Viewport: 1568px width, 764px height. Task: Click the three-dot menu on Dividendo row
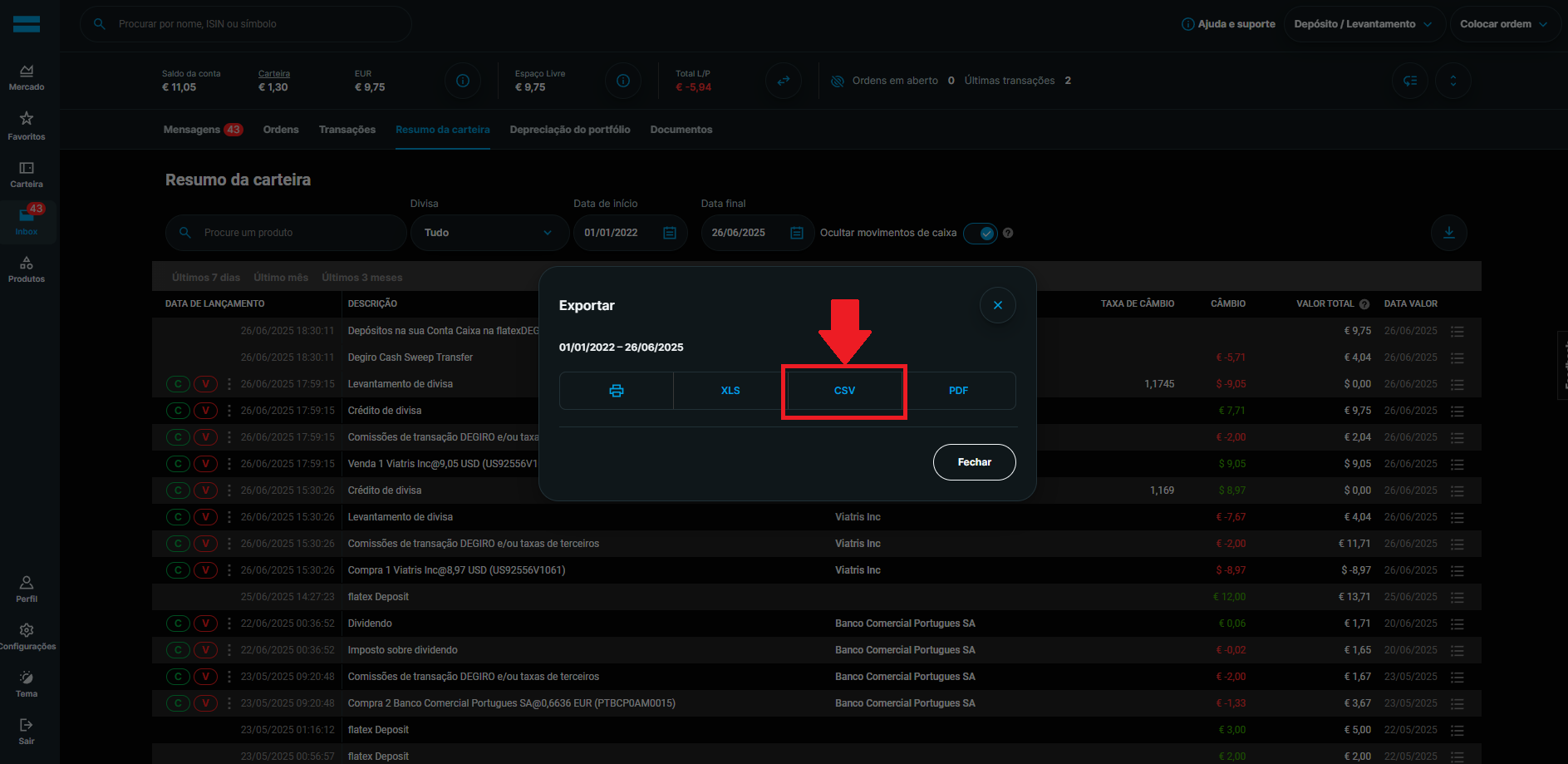click(229, 624)
